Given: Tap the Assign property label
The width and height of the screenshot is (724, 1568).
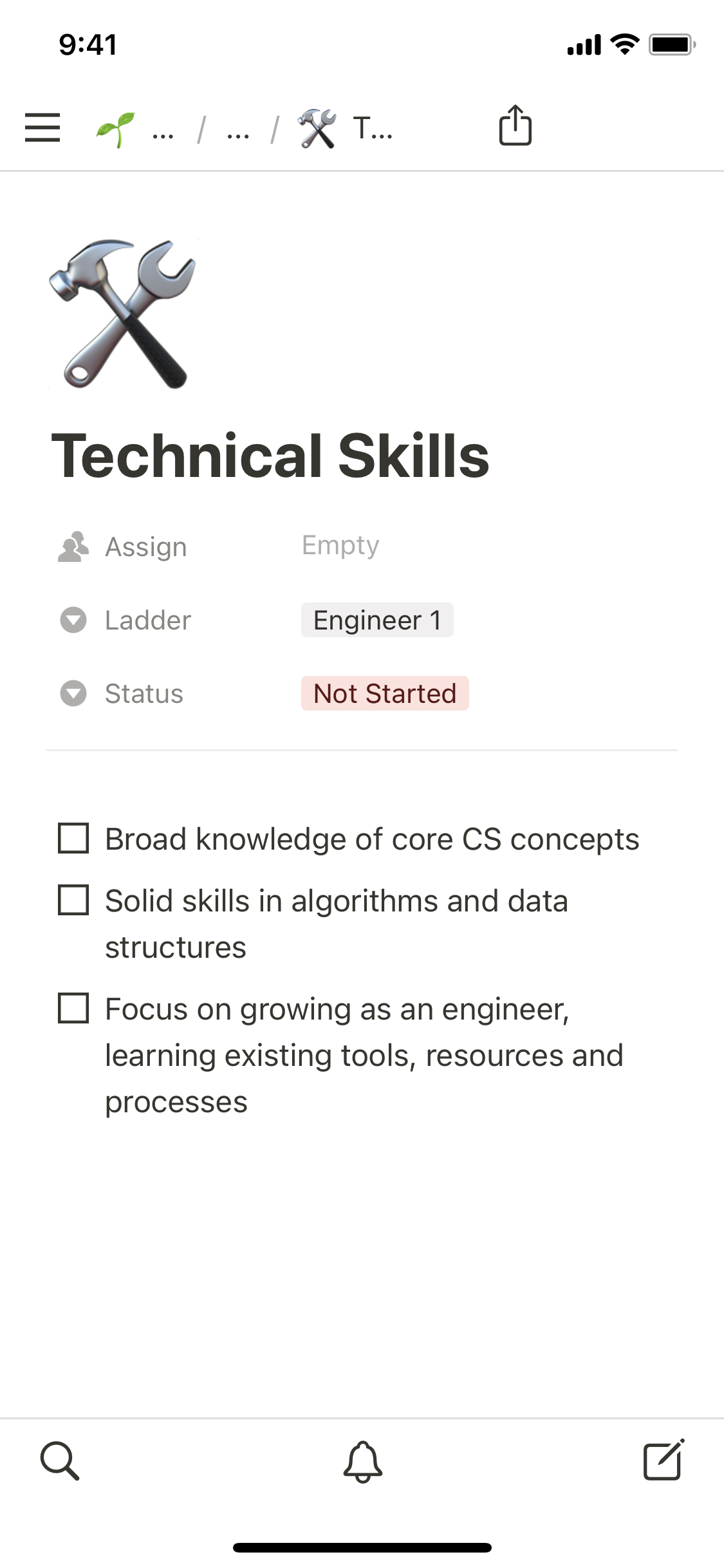Looking at the screenshot, I should [145, 547].
